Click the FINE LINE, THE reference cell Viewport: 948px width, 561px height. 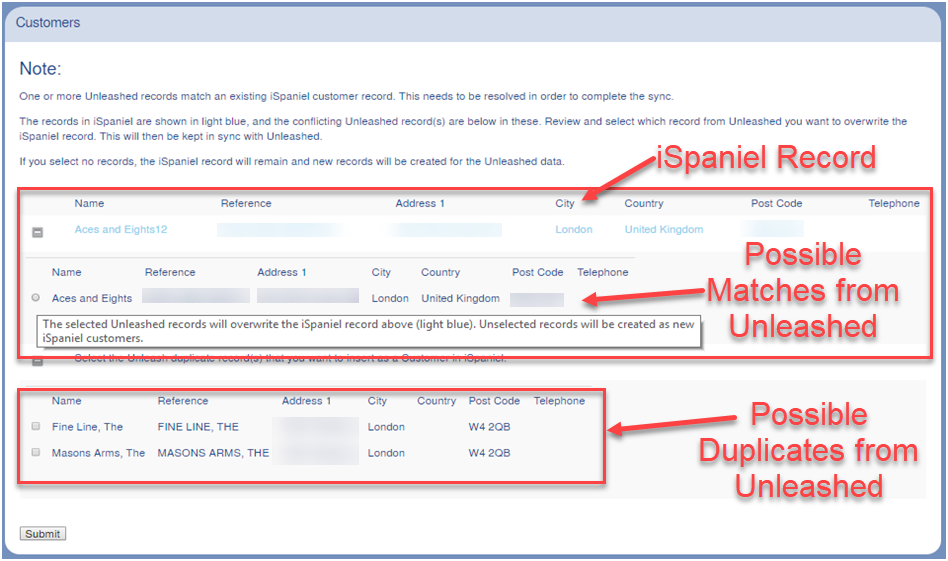point(198,427)
